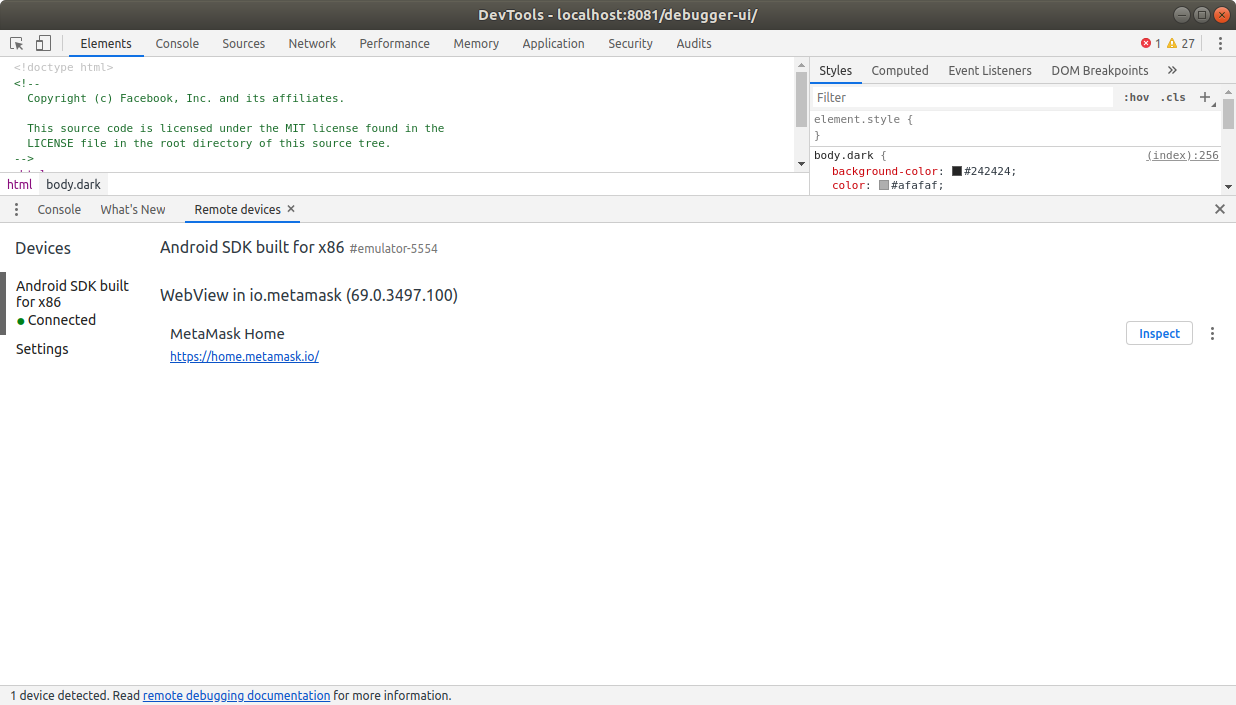Open Settings in the devices sidebar
The width and height of the screenshot is (1236, 705).
[x=42, y=349]
